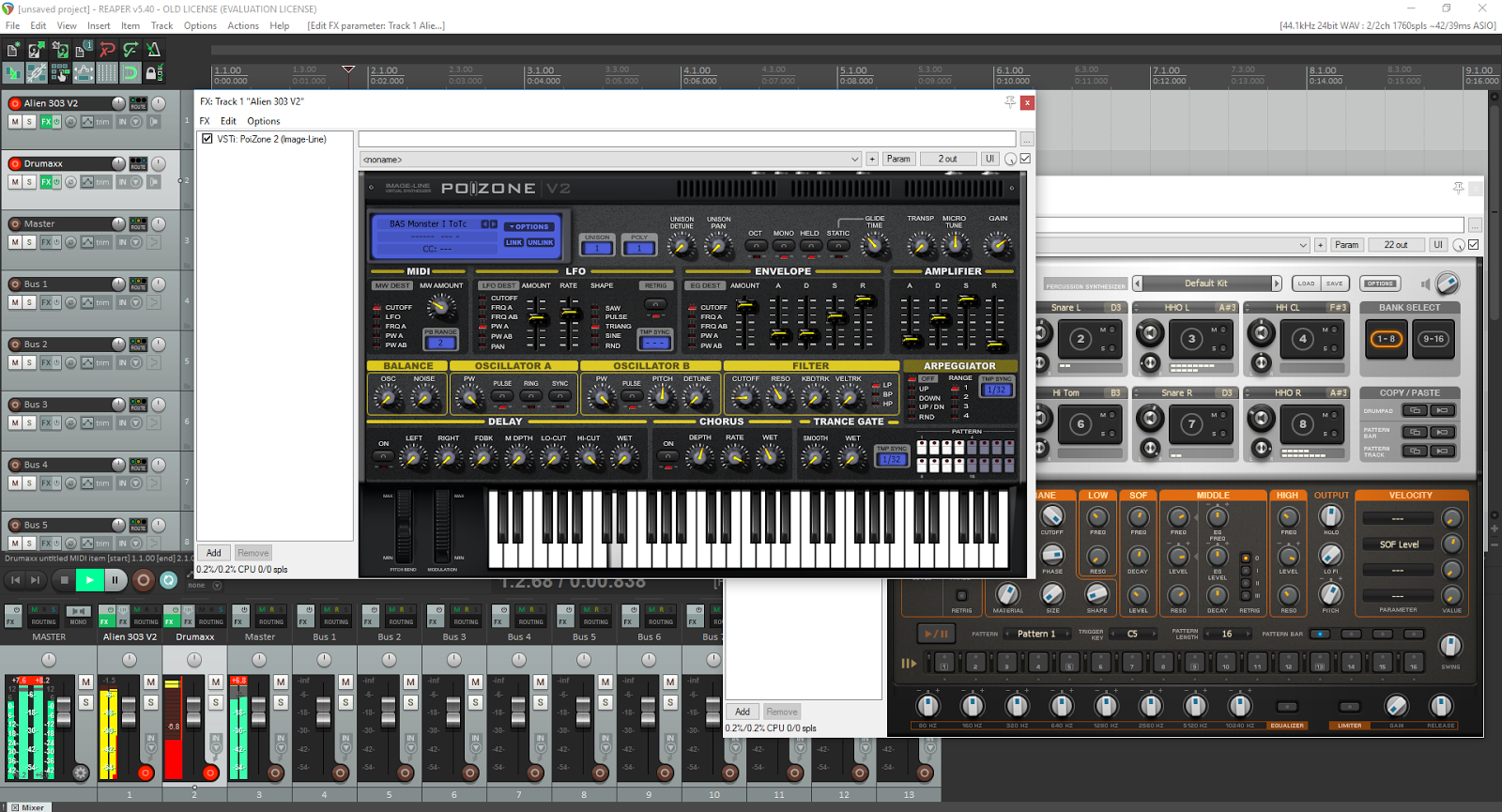Image resolution: width=1502 pixels, height=812 pixels.
Task: Open Options menu in the FX window
Action: 264,121
